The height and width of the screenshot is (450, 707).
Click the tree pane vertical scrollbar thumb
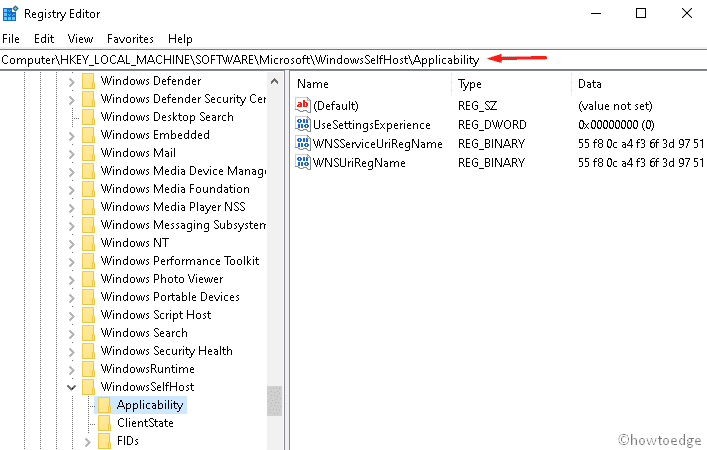[274, 400]
